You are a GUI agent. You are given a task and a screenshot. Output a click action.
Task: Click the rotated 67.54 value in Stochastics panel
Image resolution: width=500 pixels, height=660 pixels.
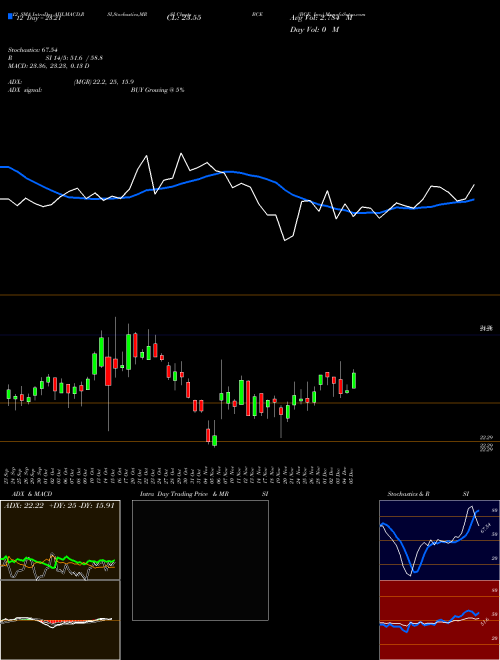pos(485,528)
